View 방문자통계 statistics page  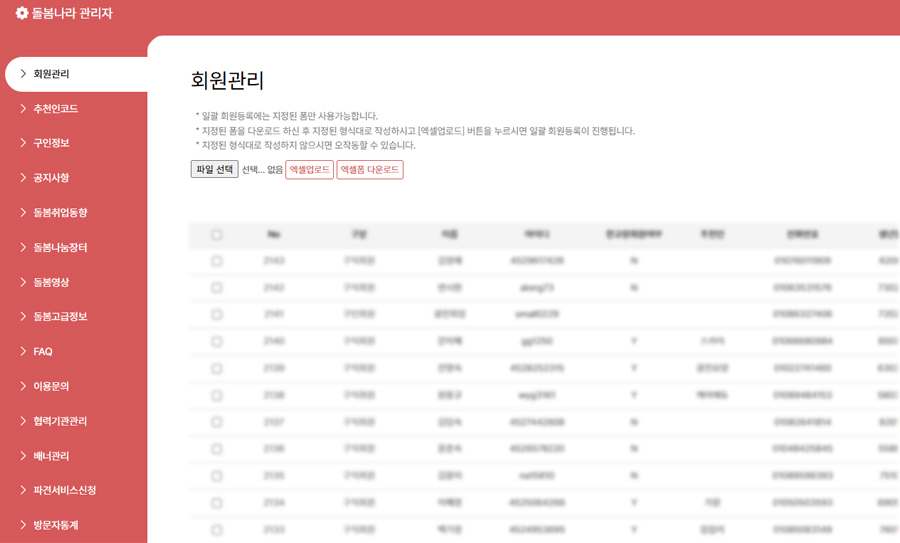click(x=55, y=525)
